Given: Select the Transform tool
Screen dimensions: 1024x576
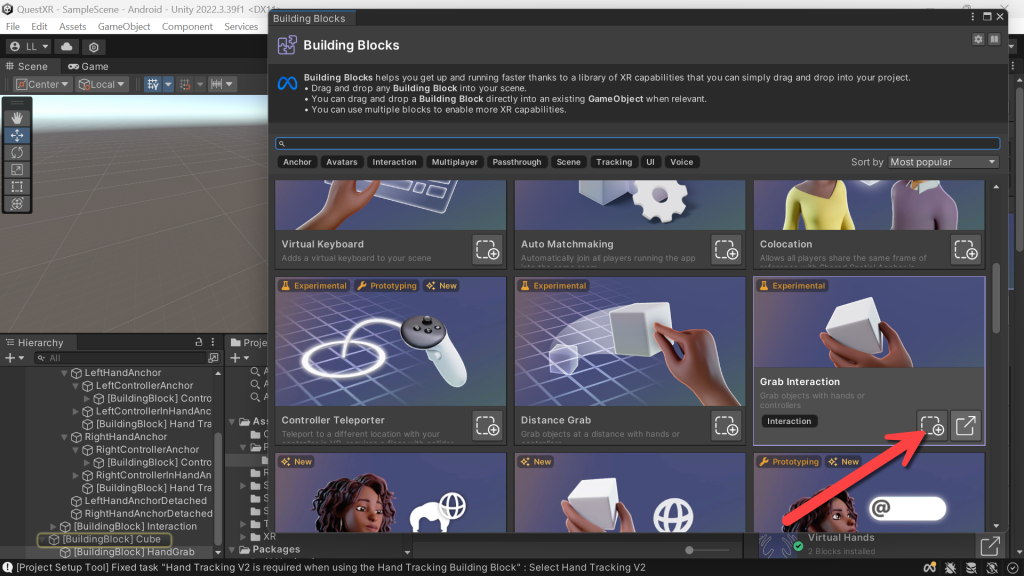Looking at the screenshot, I should click(17, 204).
